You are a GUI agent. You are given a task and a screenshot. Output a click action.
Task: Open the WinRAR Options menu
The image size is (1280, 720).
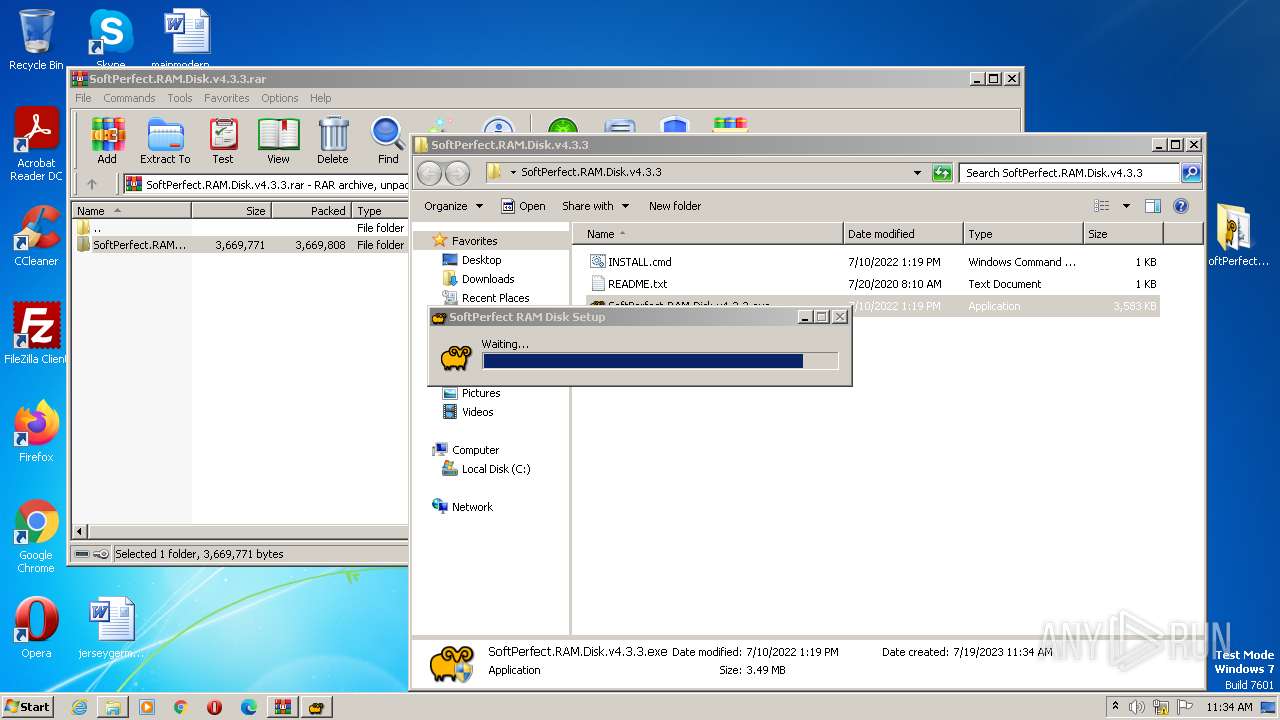[280, 98]
